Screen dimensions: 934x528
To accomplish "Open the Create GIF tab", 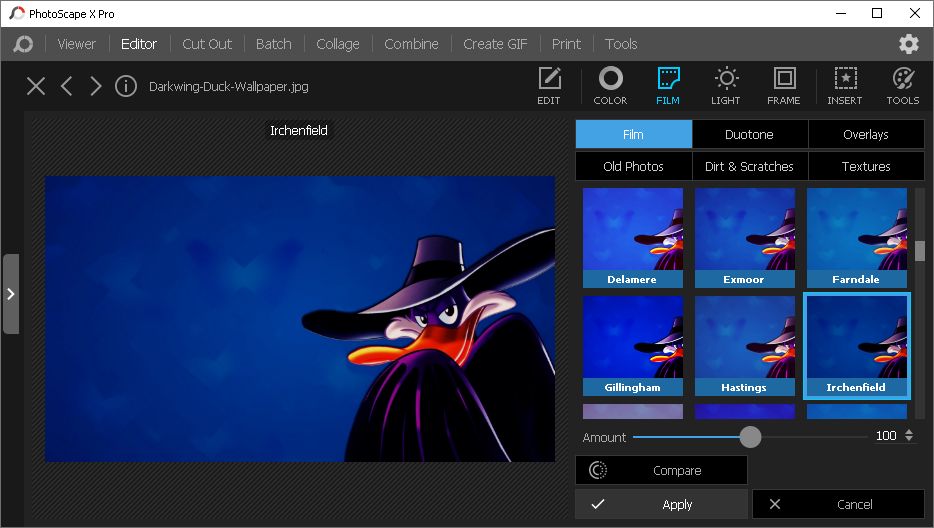I will (x=495, y=44).
